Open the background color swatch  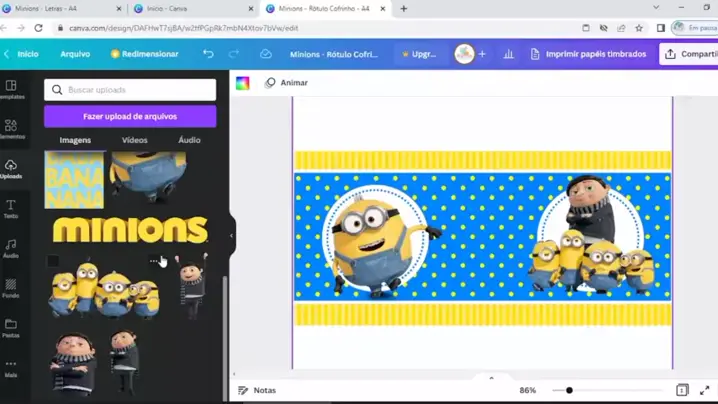click(243, 83)
